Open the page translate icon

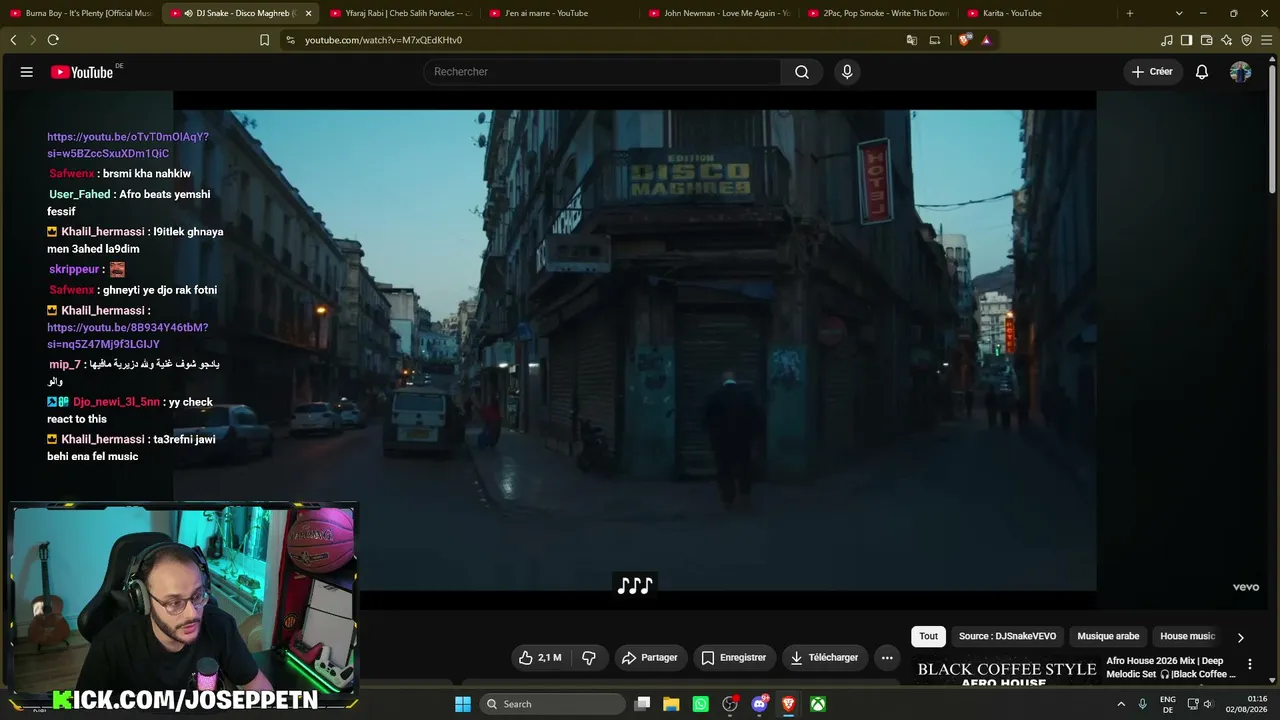[912, 40]
